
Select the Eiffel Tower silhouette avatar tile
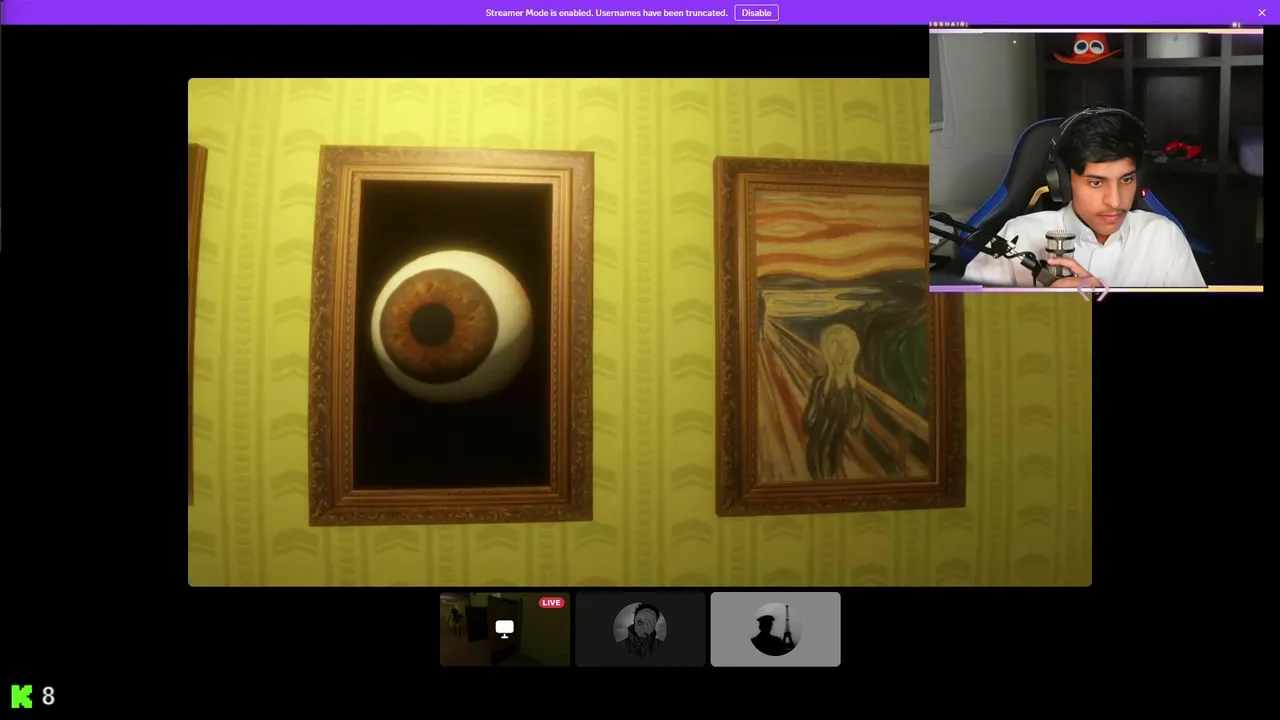775,629
